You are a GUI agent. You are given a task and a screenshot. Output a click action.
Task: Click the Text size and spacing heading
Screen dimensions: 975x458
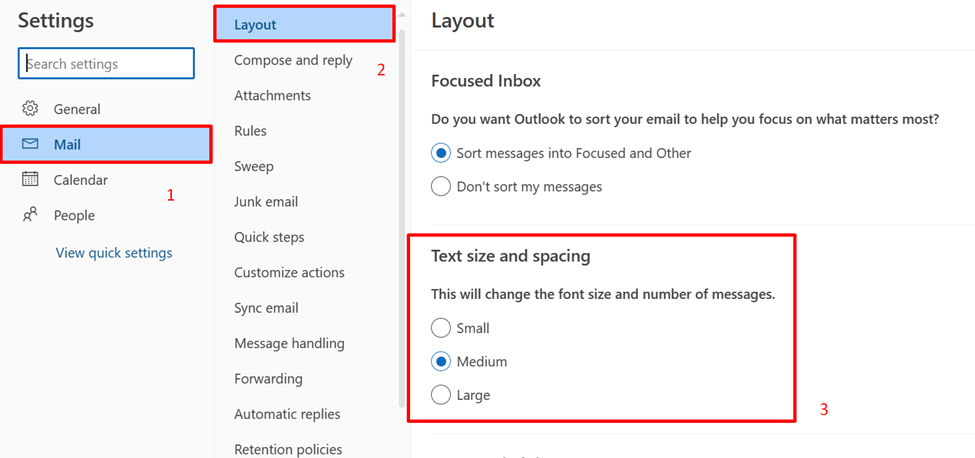coord(511,256)
